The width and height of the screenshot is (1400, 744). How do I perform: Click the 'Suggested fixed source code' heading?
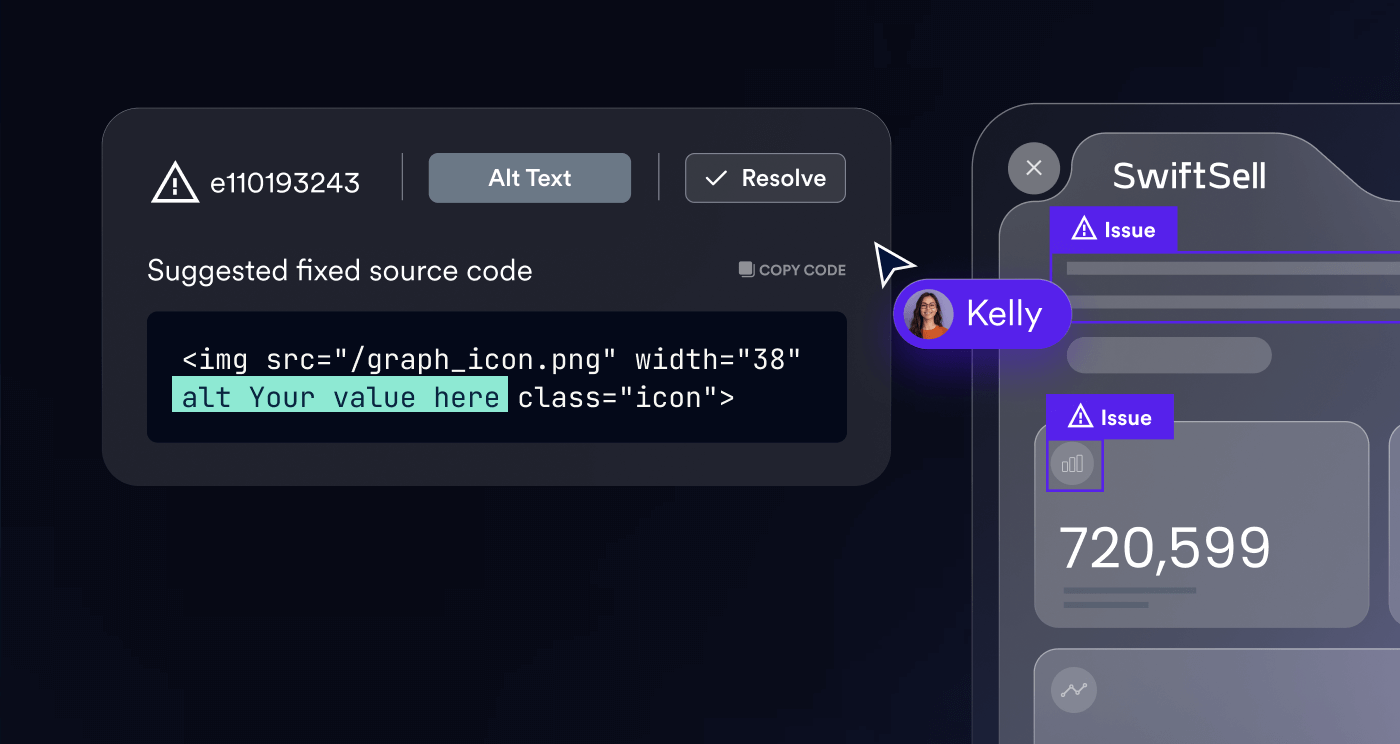[x=339, y=271]
